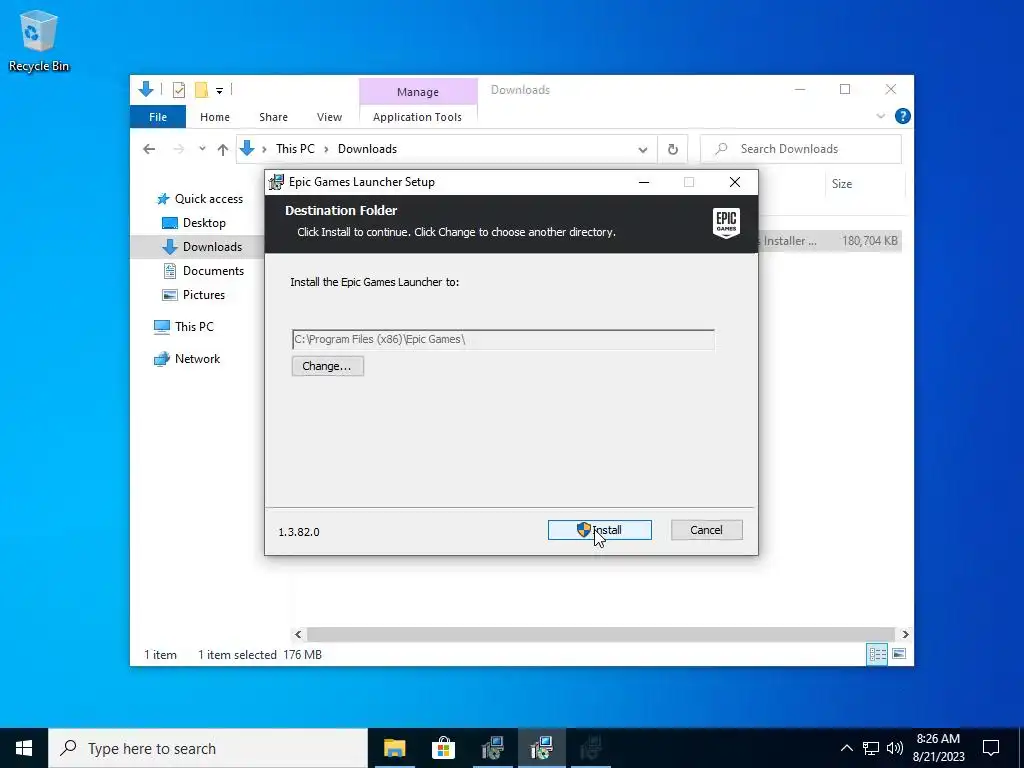Image resolution: width=1024 pixels, height=768 pixels.
Task: Open Customize Quick Access Toolbar dropdown
Action: tap(219, 91)
